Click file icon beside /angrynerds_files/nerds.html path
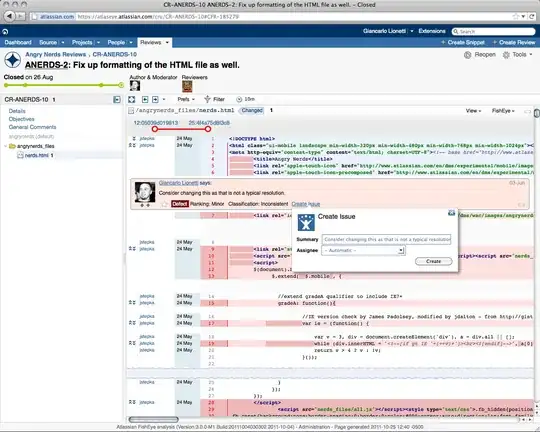 [x=131, y=111]
